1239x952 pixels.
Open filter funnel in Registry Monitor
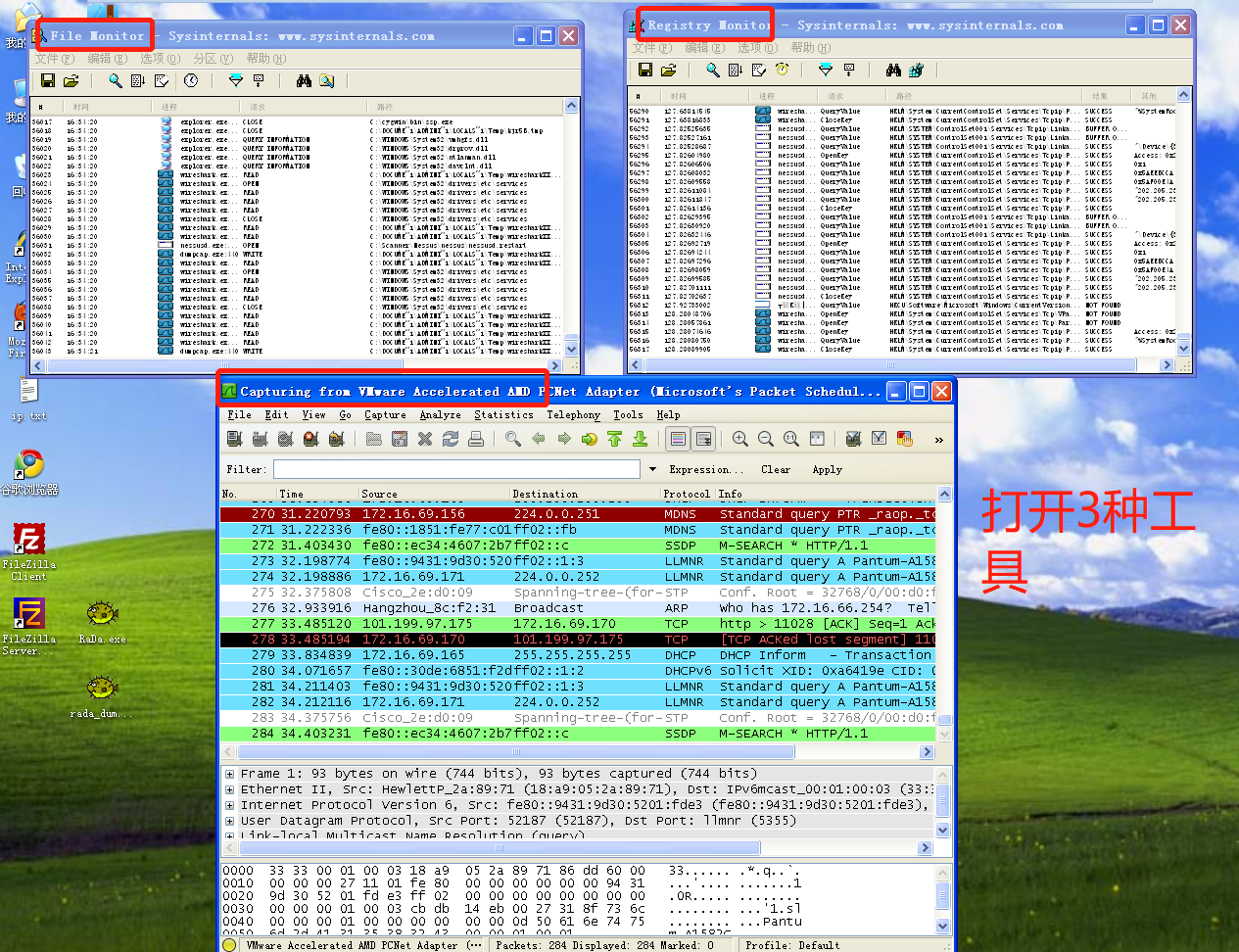click(x=826, y=70)
